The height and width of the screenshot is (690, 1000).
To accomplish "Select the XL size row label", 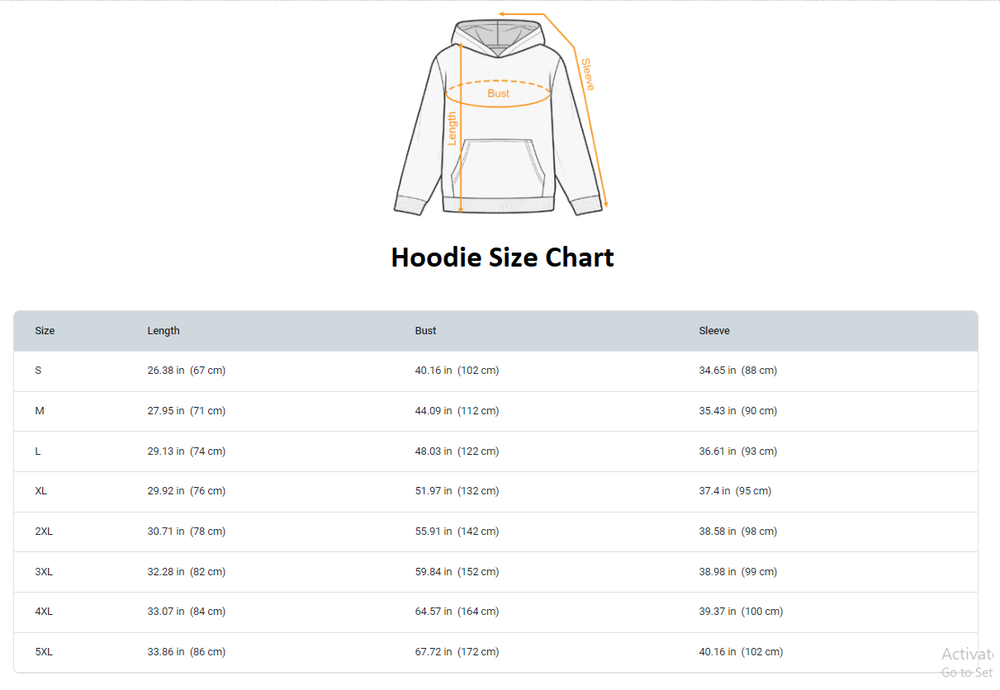I will [41, 491].
